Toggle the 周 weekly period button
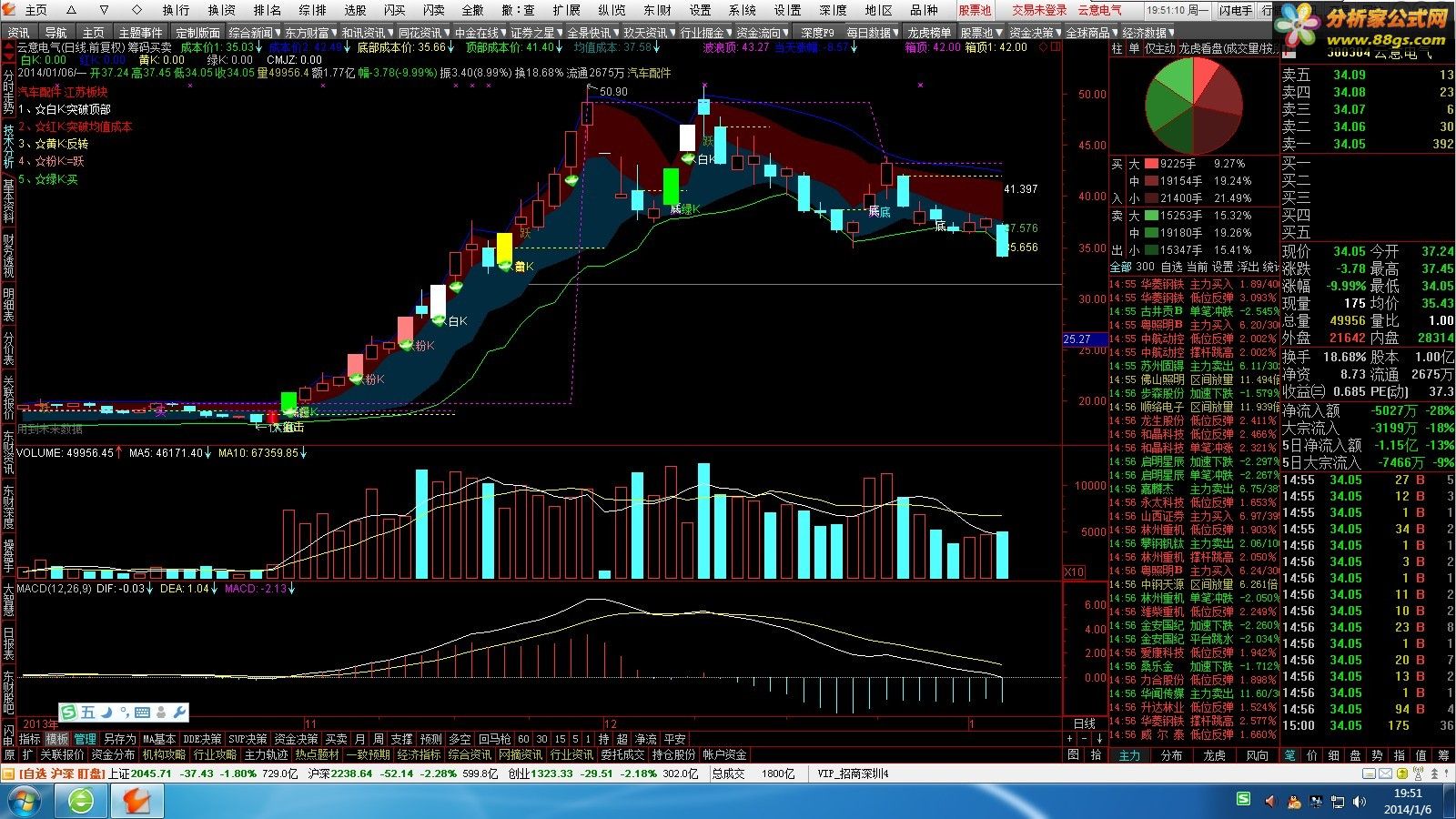The width and height of the screenshot is (1456, 819). 378,739
